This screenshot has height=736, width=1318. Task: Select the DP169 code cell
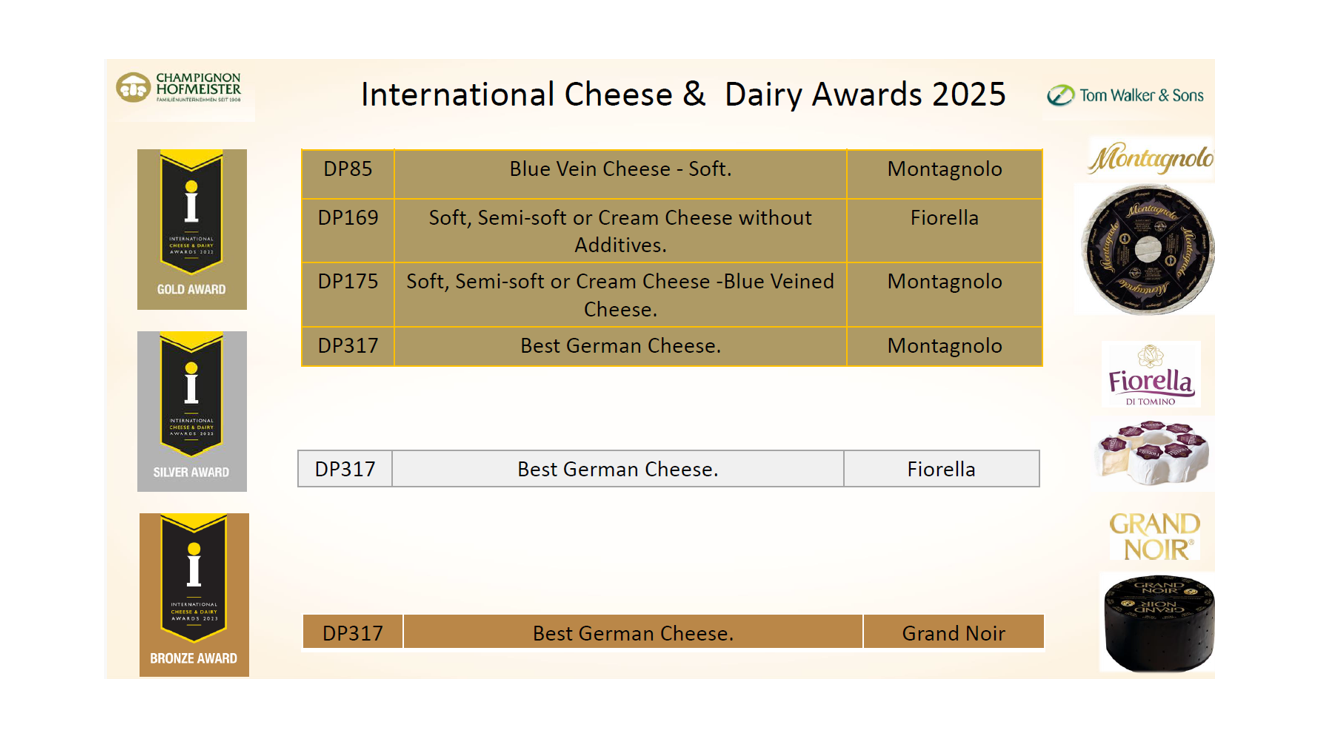click(348, 231)
